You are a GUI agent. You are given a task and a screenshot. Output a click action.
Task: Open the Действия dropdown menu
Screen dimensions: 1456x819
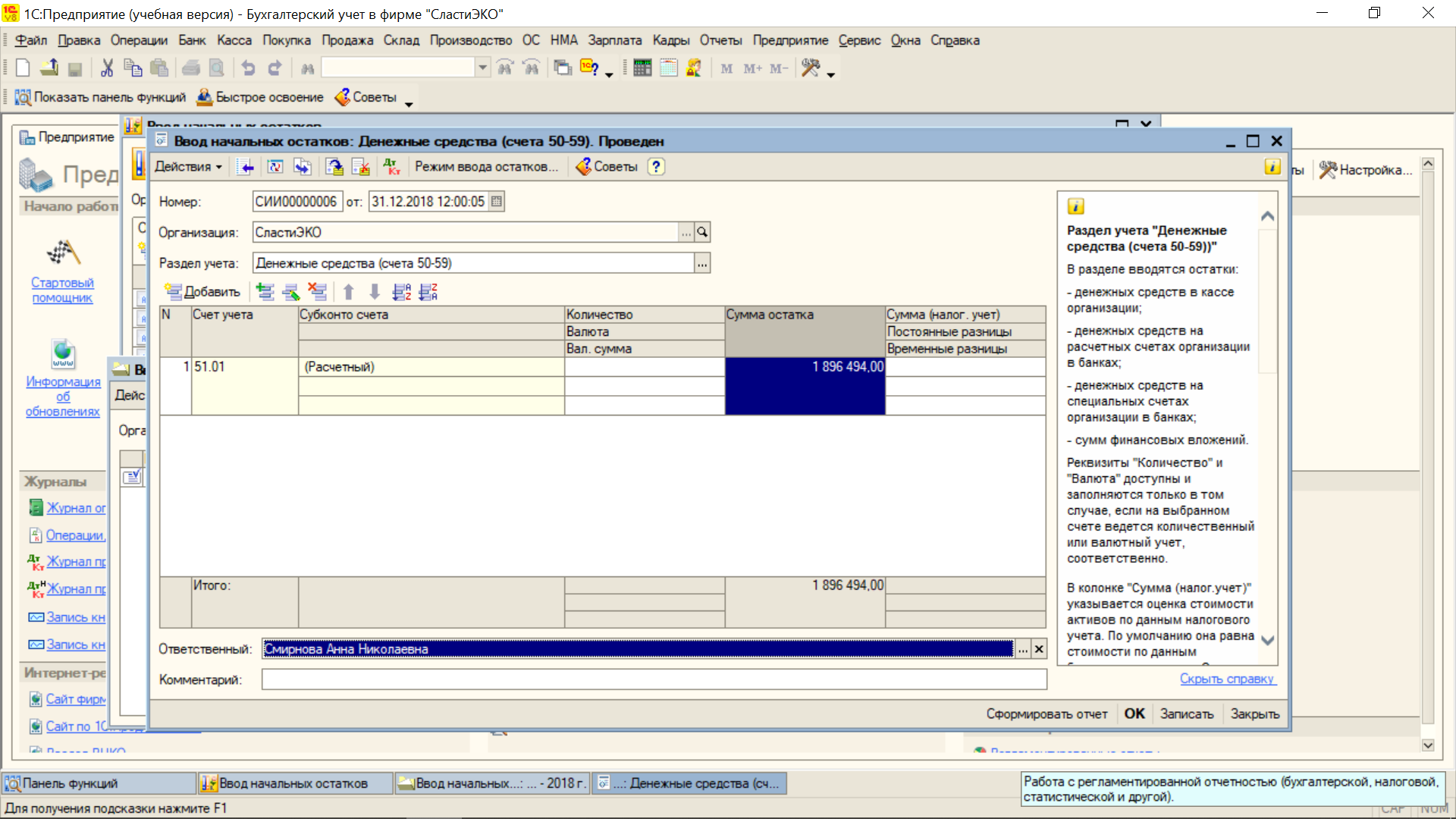click(187, 167)
